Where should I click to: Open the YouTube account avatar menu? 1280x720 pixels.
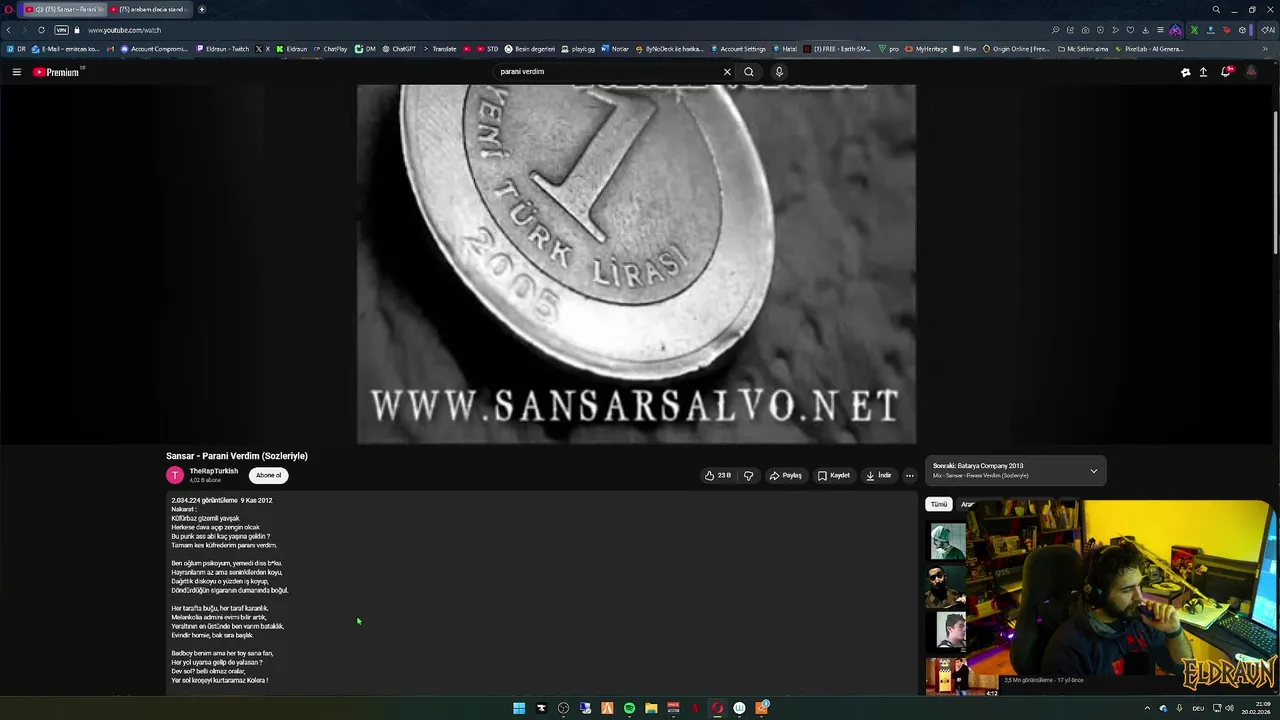point(1251,72)
